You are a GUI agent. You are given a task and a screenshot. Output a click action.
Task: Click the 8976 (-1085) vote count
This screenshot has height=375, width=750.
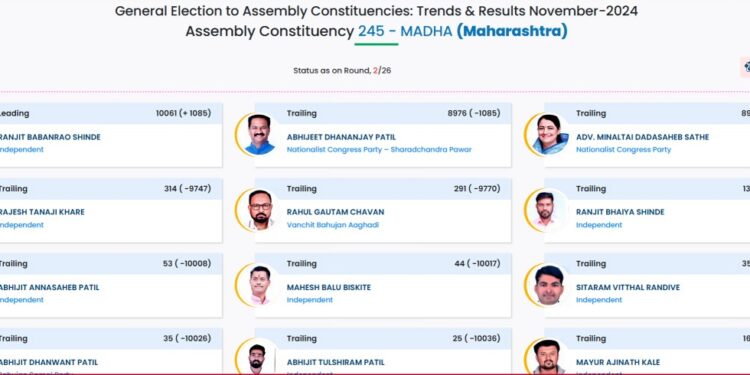click(474, 113)
